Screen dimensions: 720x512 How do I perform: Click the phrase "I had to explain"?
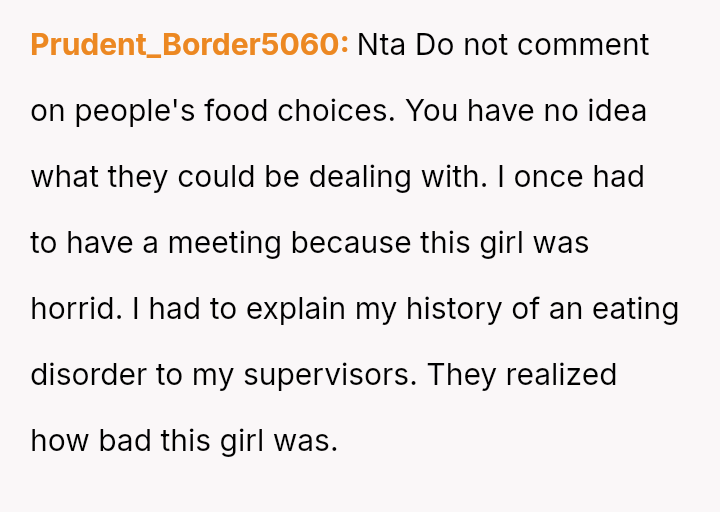[239, 309]
